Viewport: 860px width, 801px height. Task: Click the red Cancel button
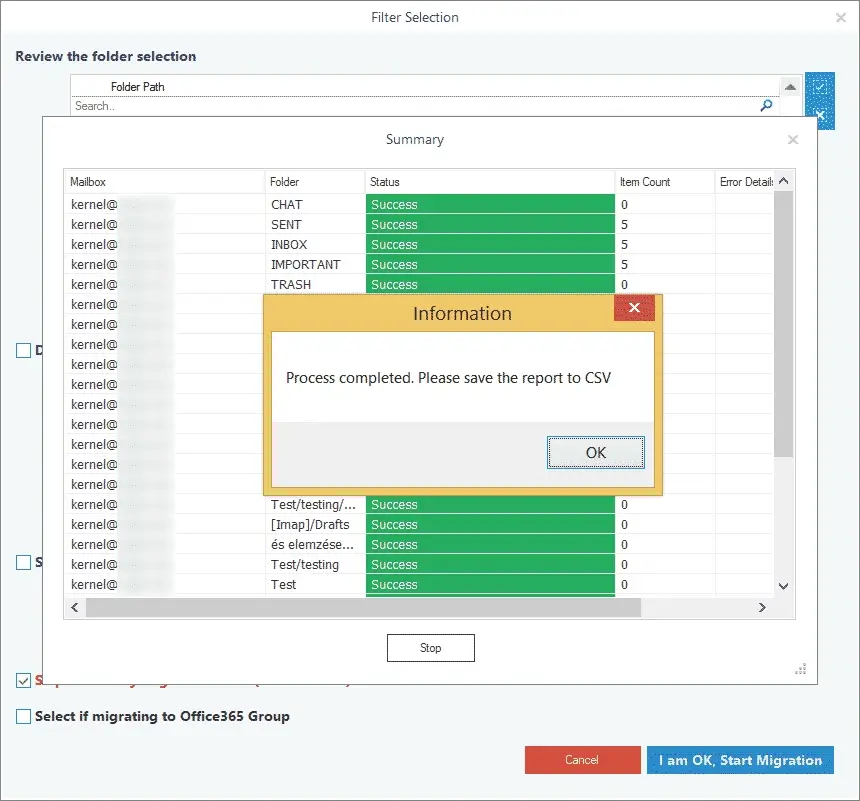[582, 760]
